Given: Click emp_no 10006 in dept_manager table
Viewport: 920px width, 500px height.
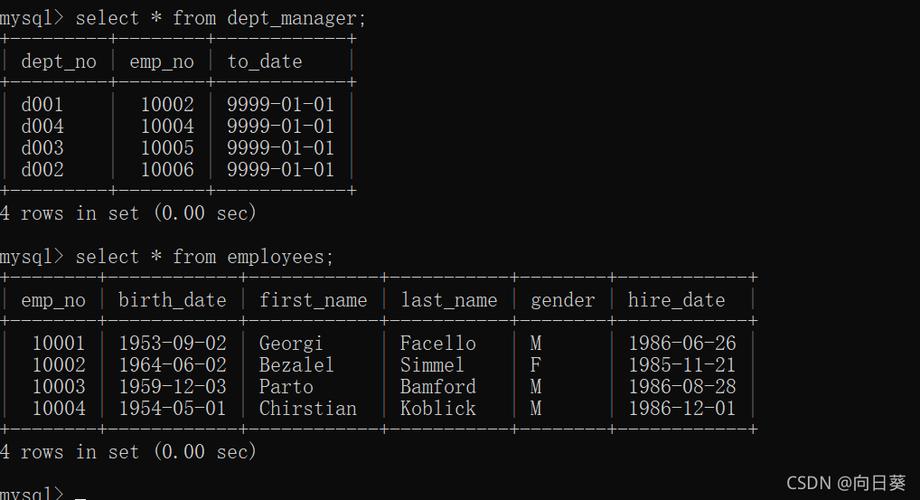Looking at the screenshot, I should (x=167, y=170).
